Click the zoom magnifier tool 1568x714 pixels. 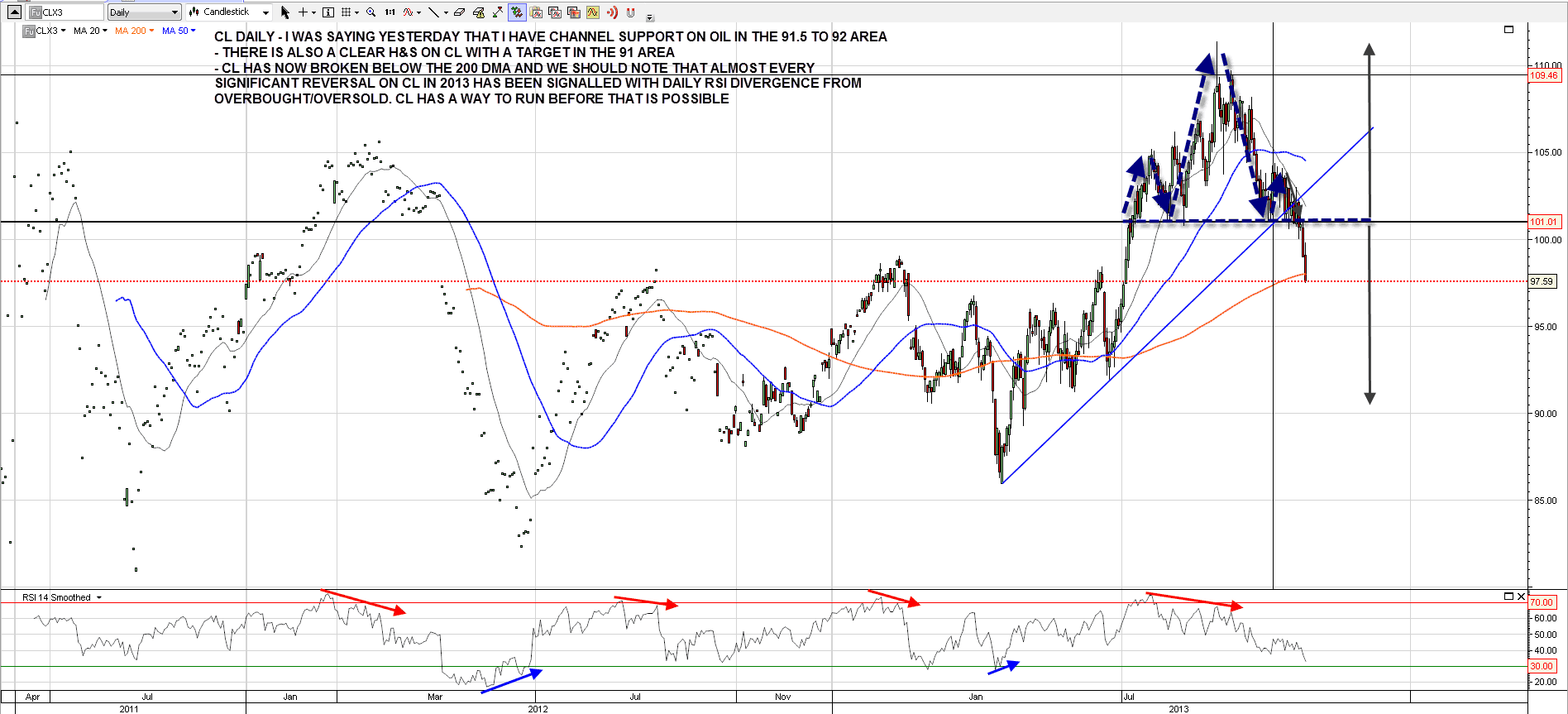click(x=370, y=12)
